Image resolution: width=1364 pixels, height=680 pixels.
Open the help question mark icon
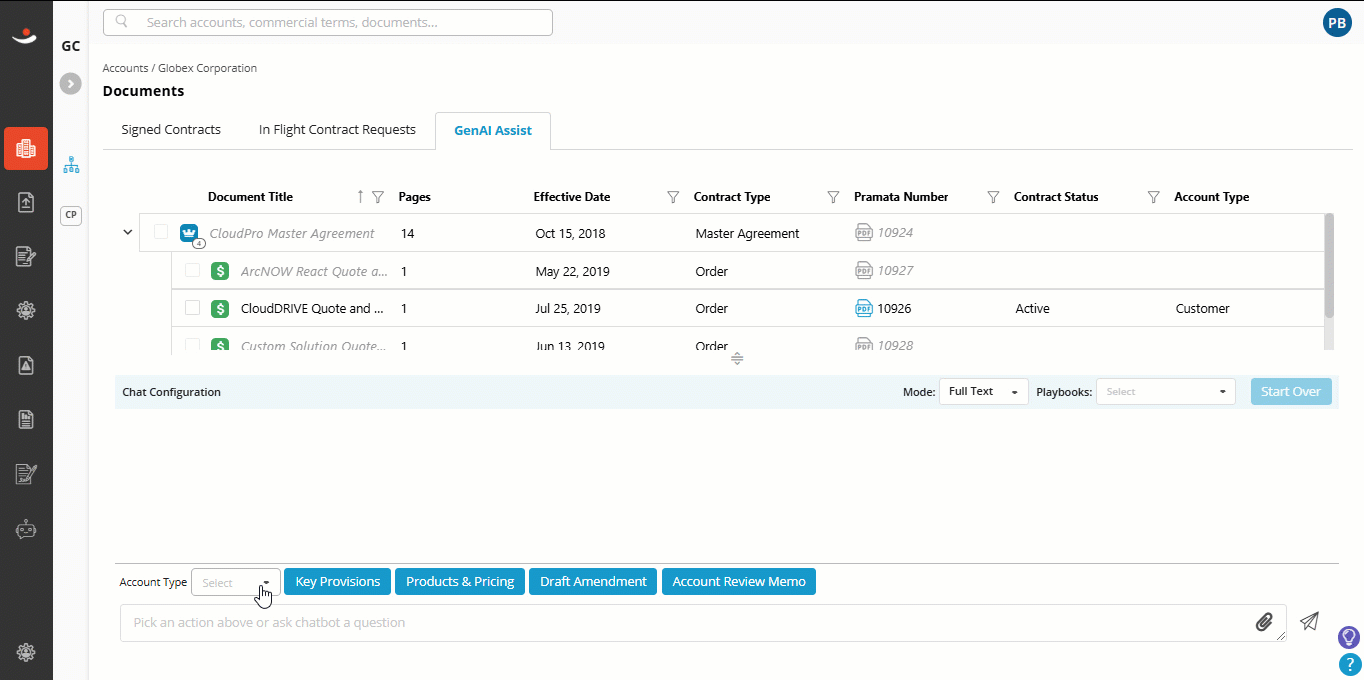1349,663
